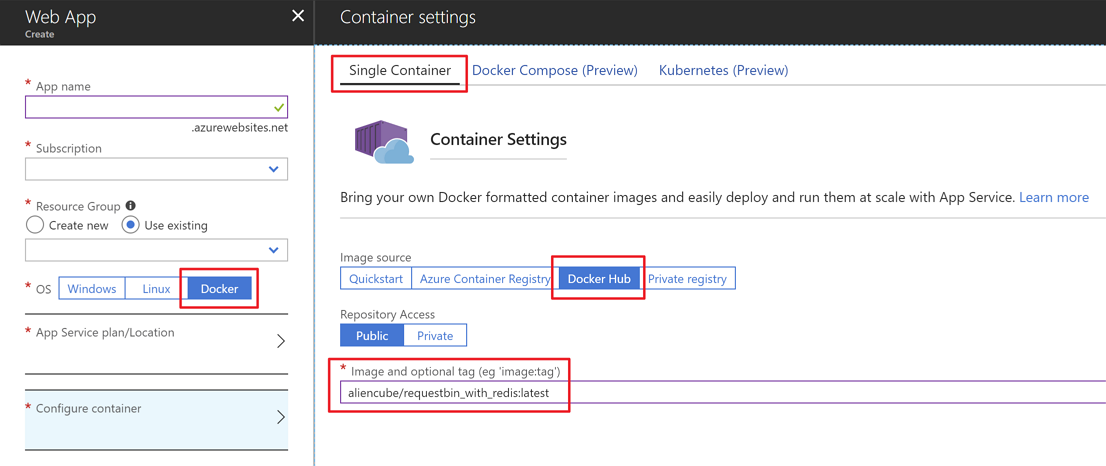Set Repository Access to Public

pos(372,336)
